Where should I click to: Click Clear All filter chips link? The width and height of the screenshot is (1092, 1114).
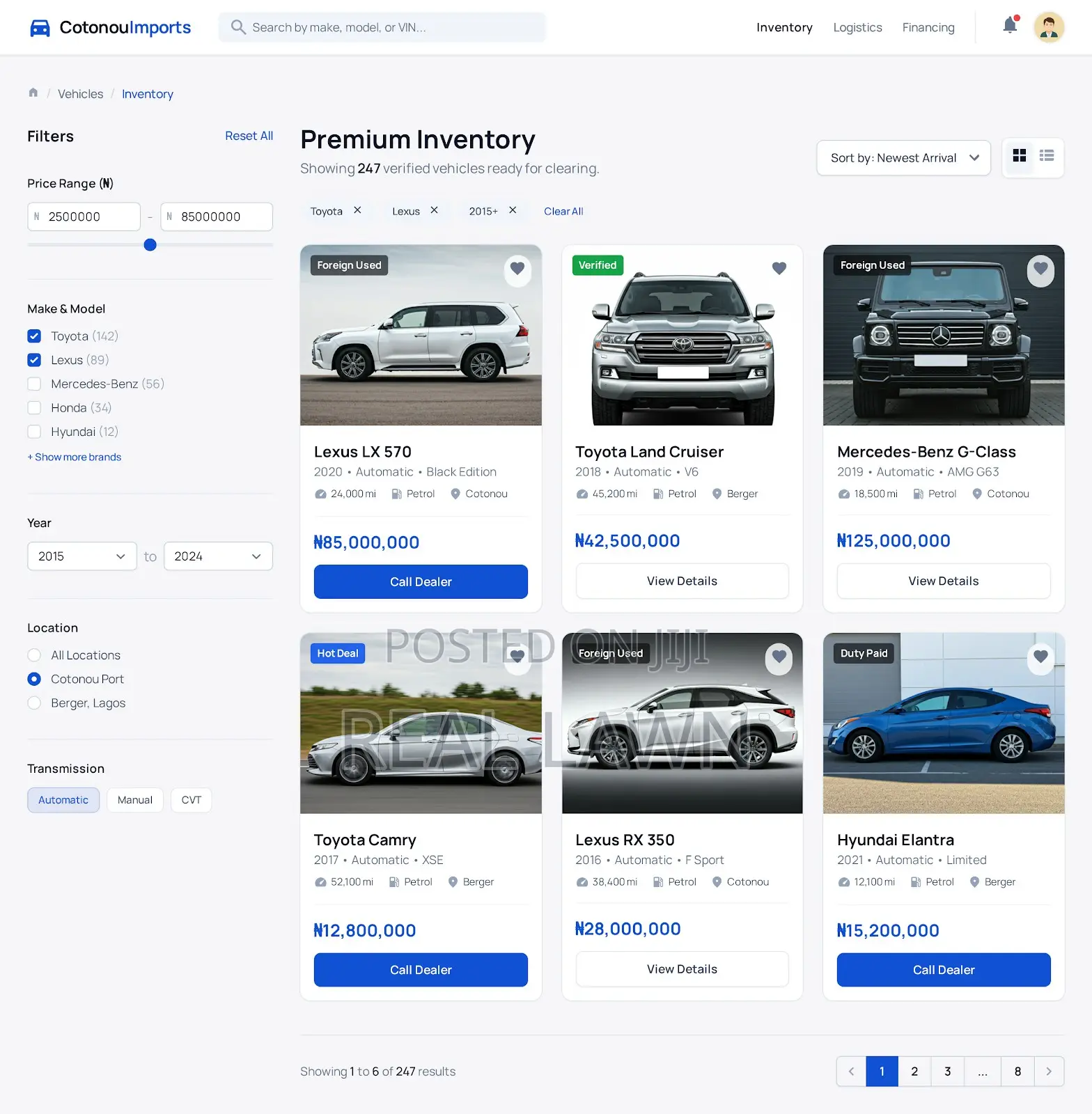pyautogui.click(x=563, y=211)
